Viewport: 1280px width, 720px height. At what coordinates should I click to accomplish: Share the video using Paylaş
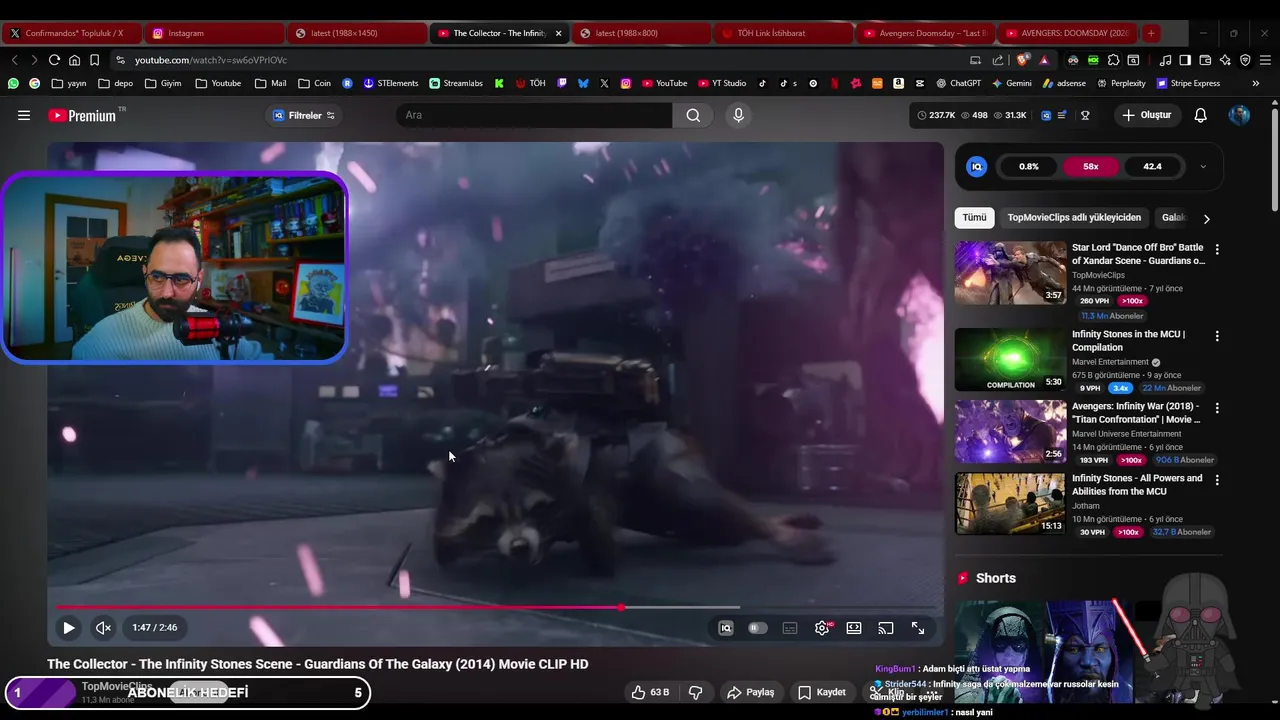[751, 692]
